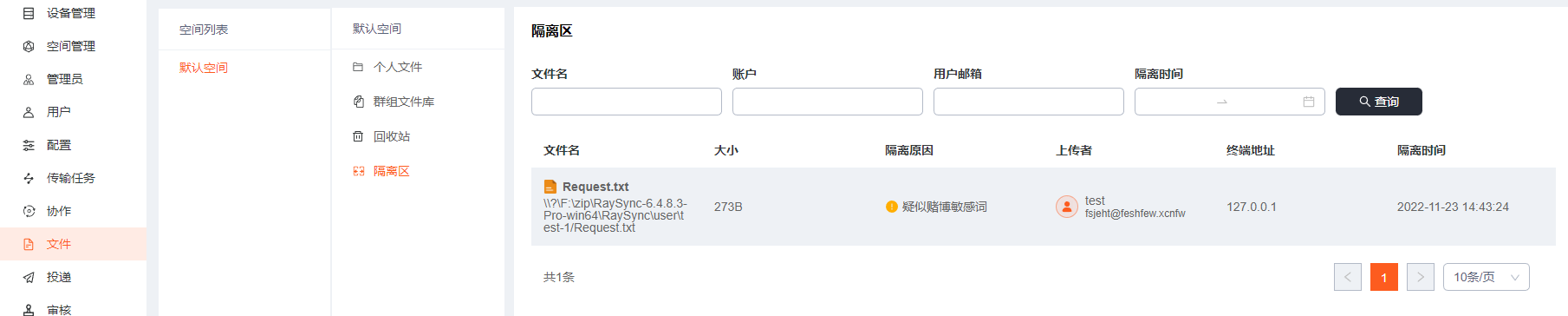Click the 投递 paper plane icon
1568x316 pixels.
tap(29, 277)
